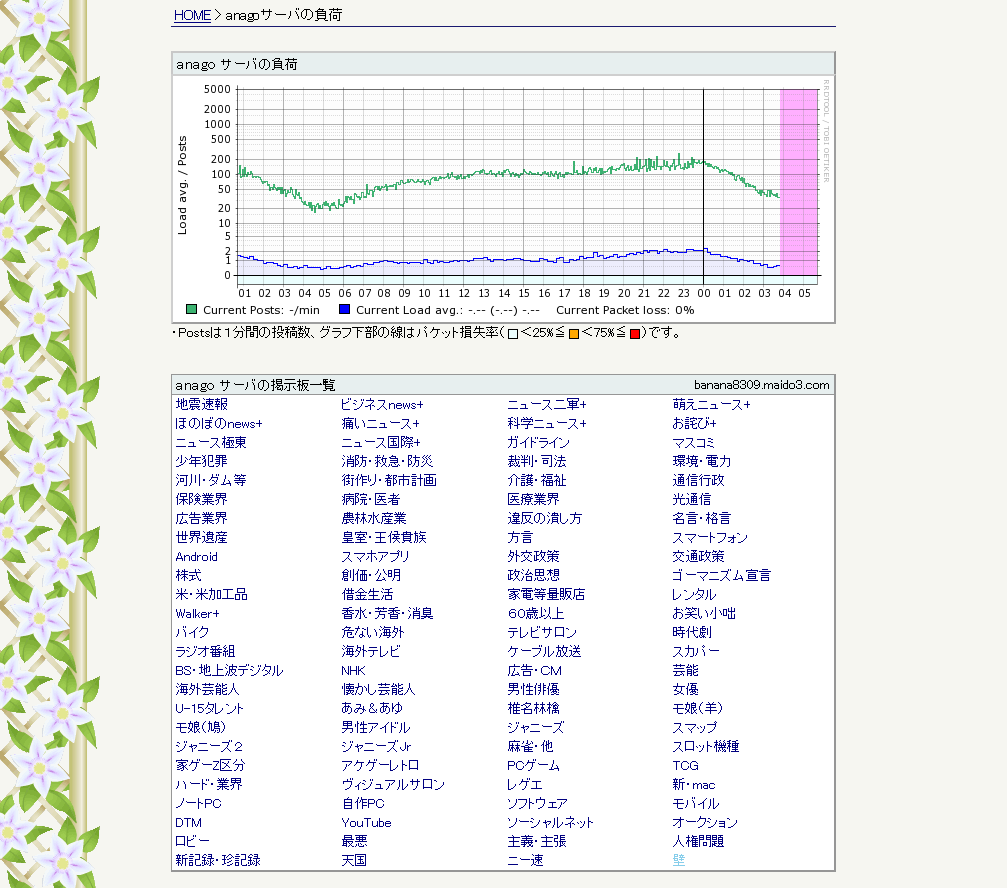Image resolution: width=1007 pixels, height=888 pixels.
Task: Open the バイク board link
Action: 192,632
